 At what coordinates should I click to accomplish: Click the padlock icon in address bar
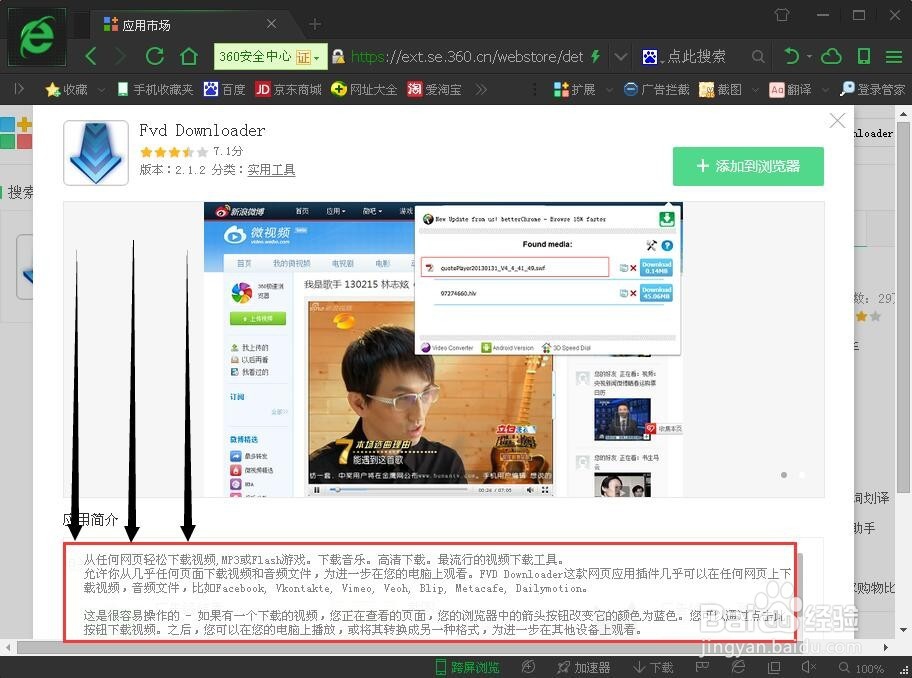338,56
